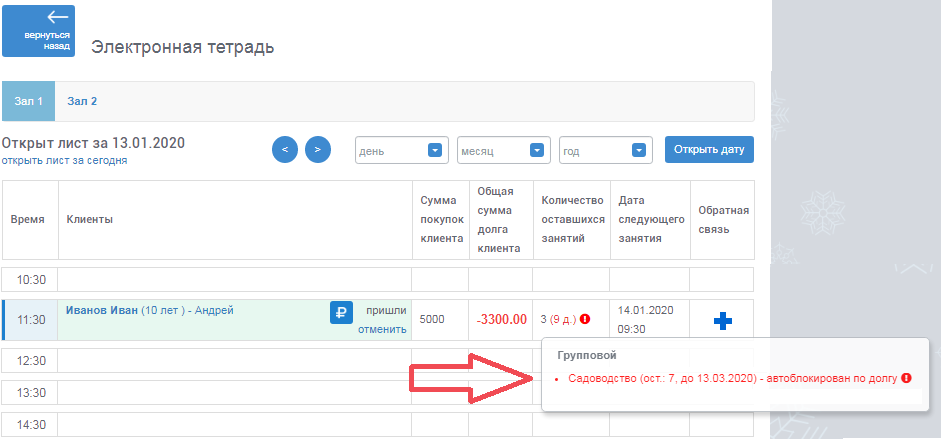941x439 pixels.
Task: Go to previous day with the < button
Action: 285,149
